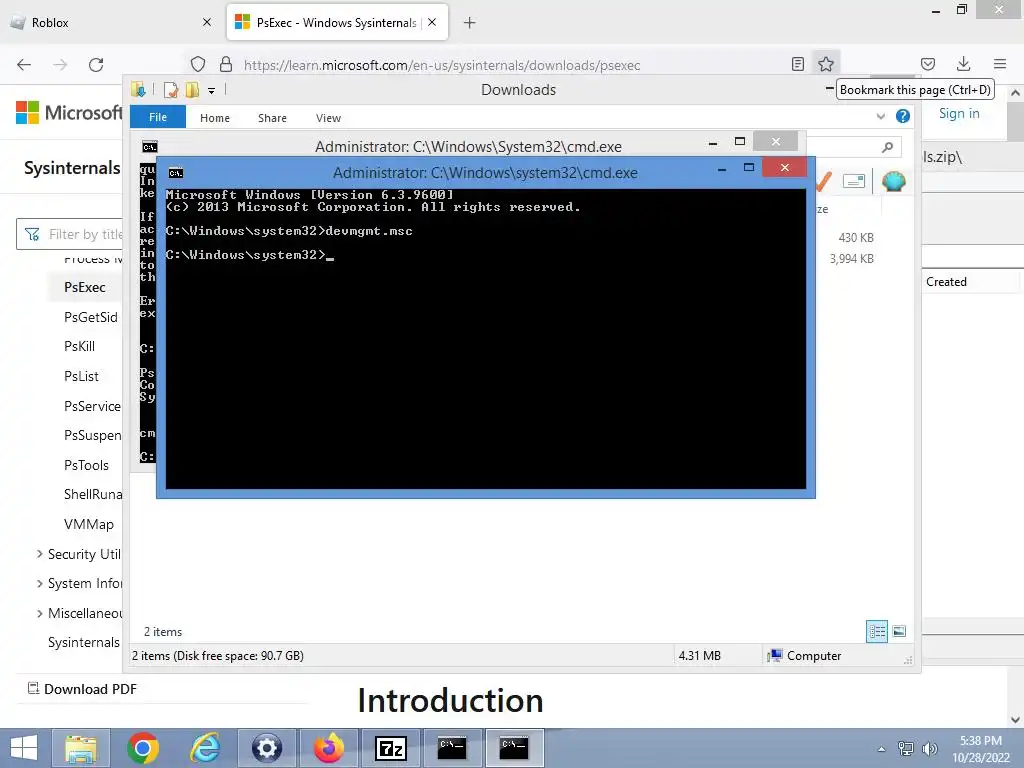Image resolution: width=1024 pixels, height=768 pixels.
Task: Open the View ribbon tab
Action: point(328,118)
